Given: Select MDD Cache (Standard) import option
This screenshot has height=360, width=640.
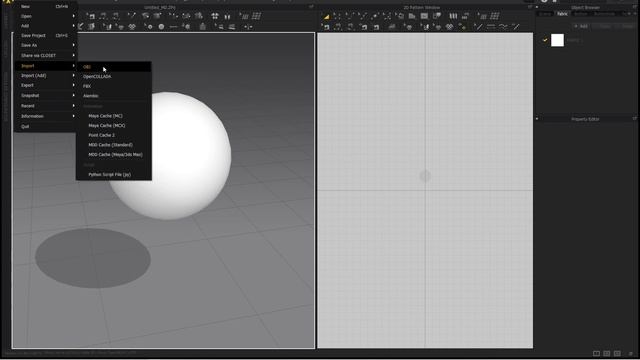Looking at the screenshot, I should coord(113,145).
